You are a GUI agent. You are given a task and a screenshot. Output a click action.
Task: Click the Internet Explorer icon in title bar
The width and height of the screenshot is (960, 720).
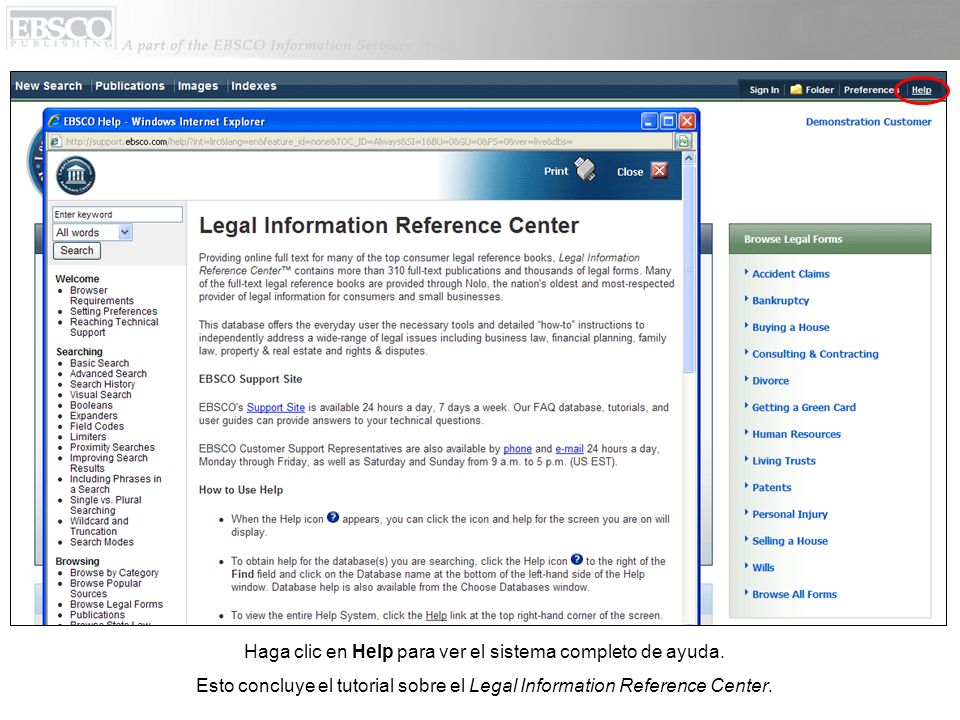point(54,121)
